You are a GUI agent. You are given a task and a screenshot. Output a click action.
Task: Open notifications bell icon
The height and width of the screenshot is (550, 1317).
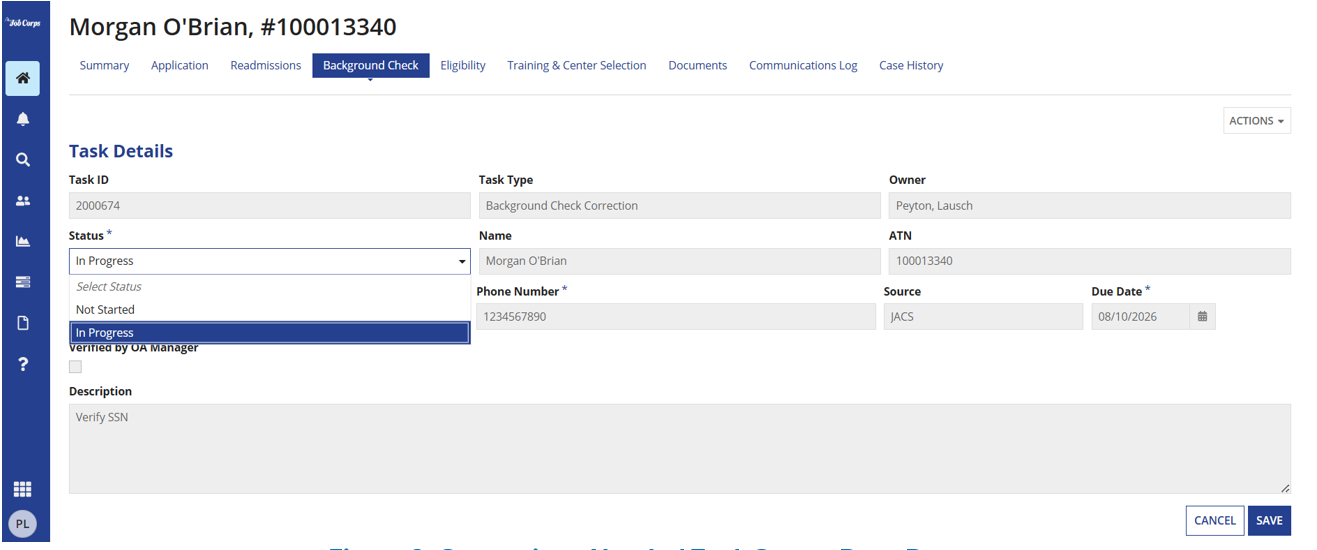tap(22, 119)
